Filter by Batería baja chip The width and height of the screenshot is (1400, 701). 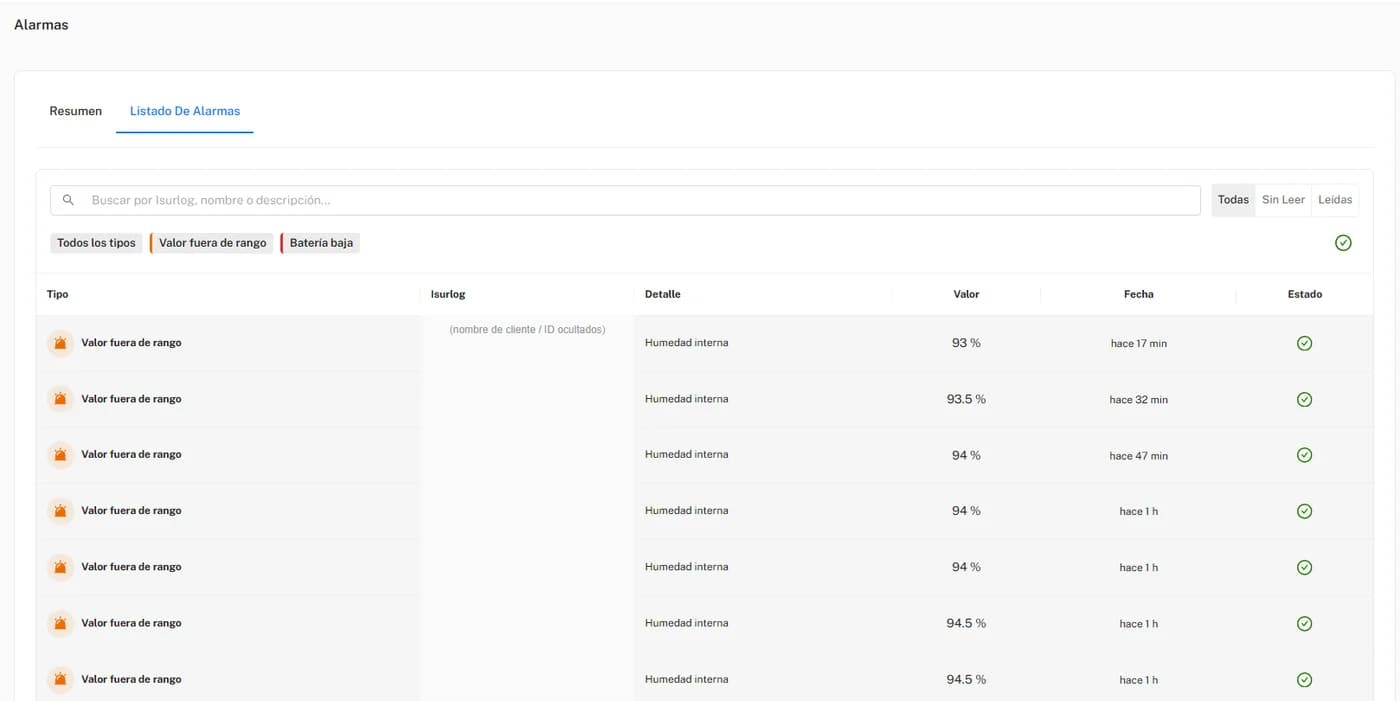pyautogui.click(x=320, y=243)
